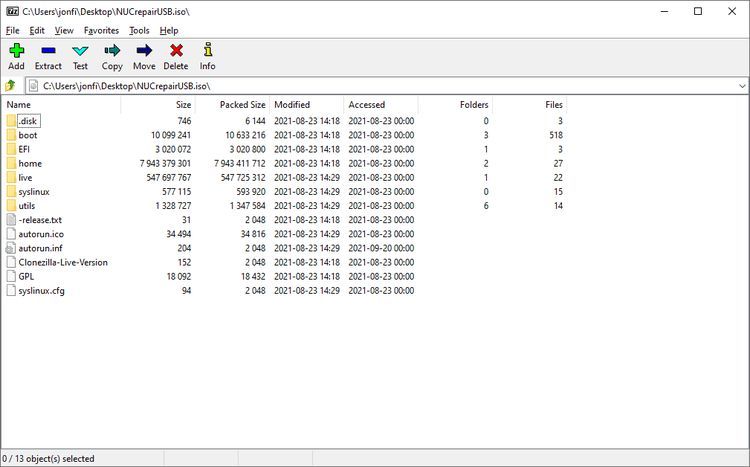Viewport: 750px width, 467px height.
Task: Expand the address path dropdown
Action: pos(741,86)
